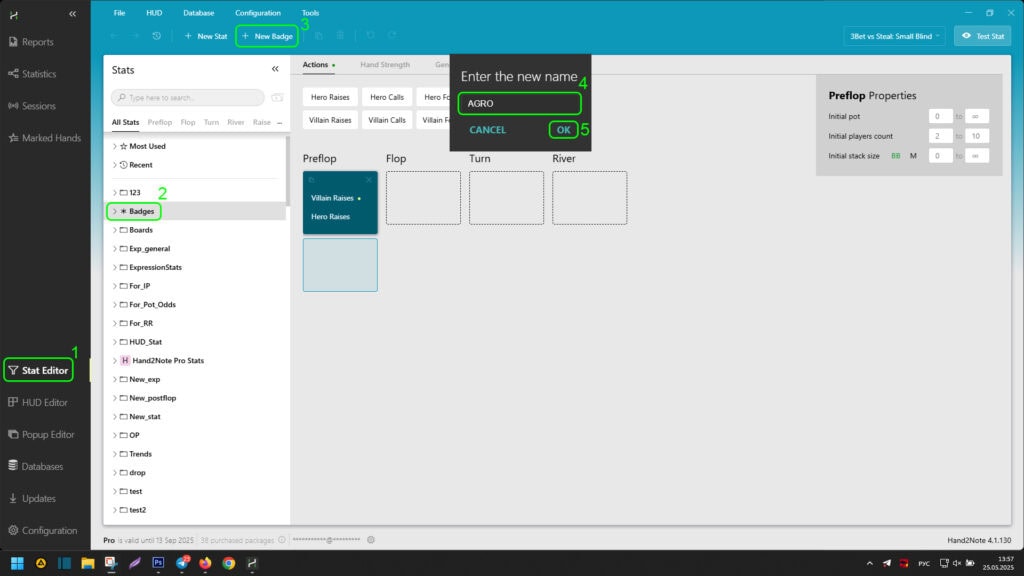Switch stack size unit to M
Viewport: 1024px width, 576px height.
point(913,156)
